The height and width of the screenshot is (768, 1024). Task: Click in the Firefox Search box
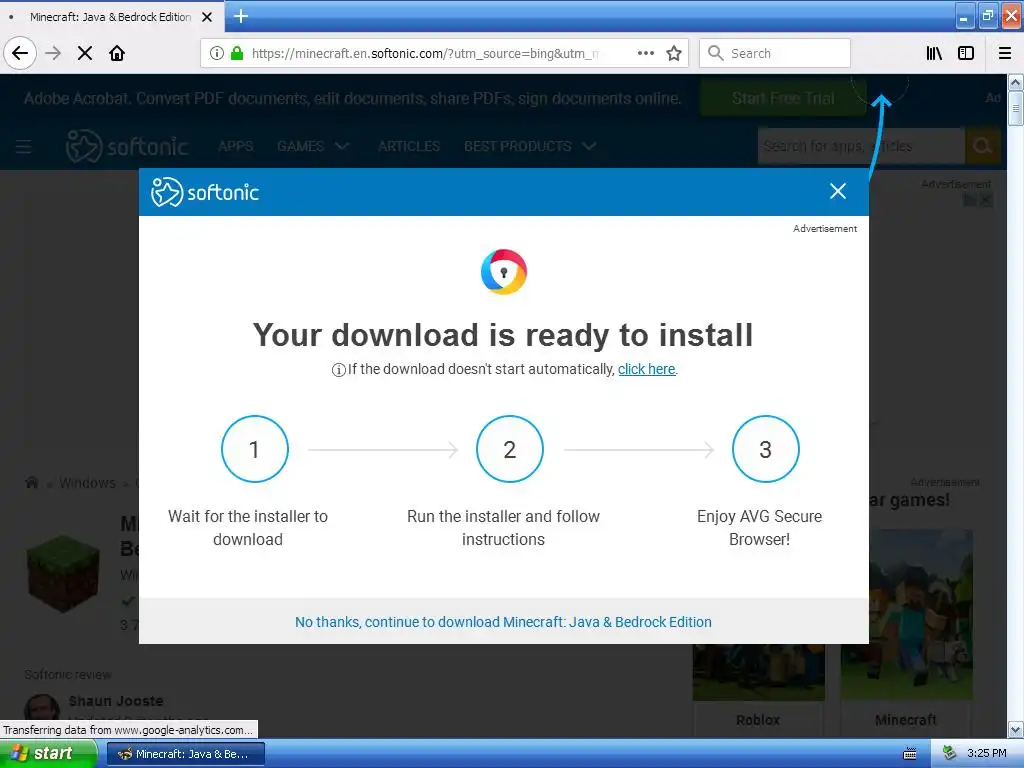(x=775, y=53)
